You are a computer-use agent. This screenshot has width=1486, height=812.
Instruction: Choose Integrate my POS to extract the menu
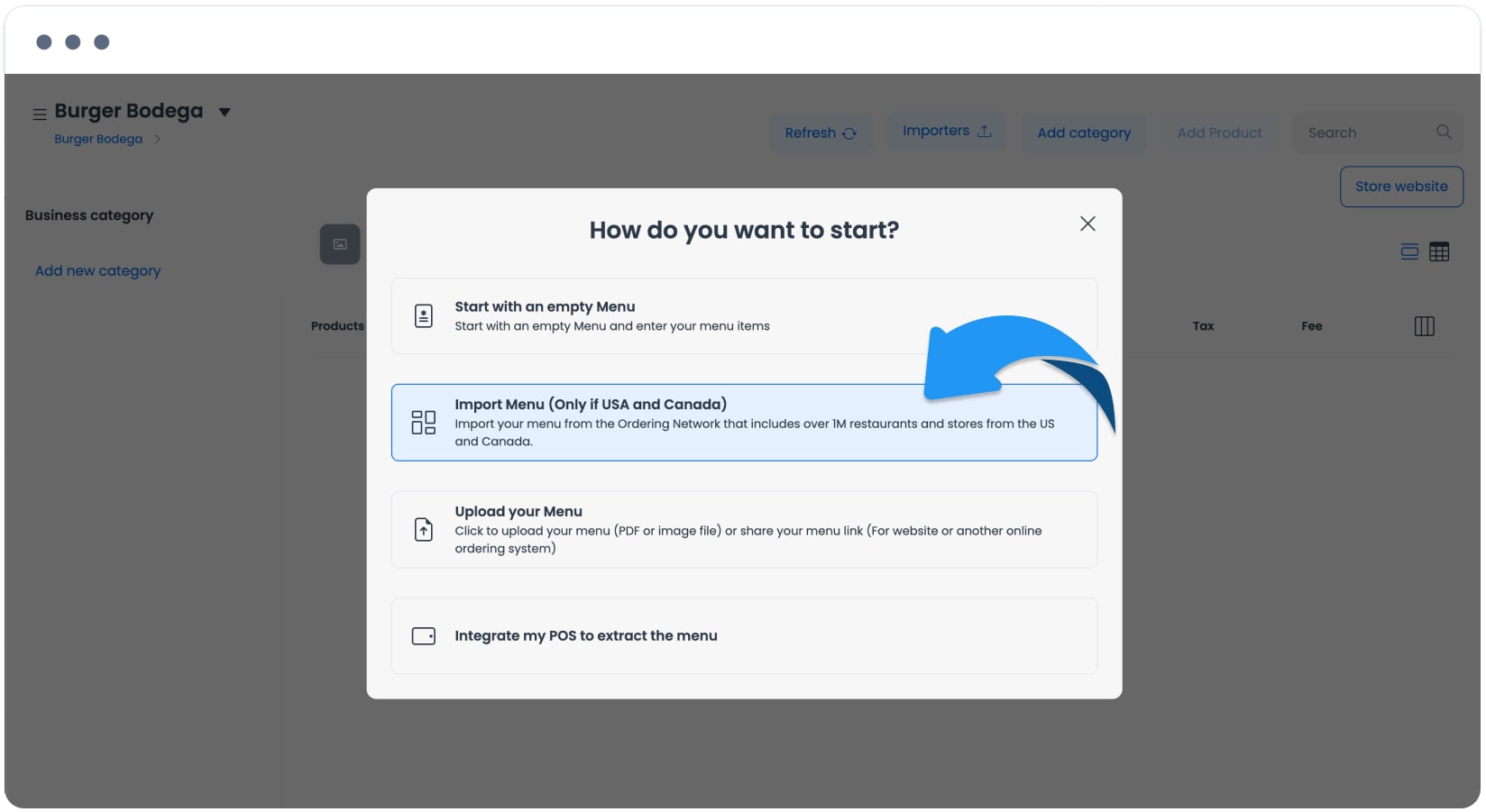(x=744, y=636)
